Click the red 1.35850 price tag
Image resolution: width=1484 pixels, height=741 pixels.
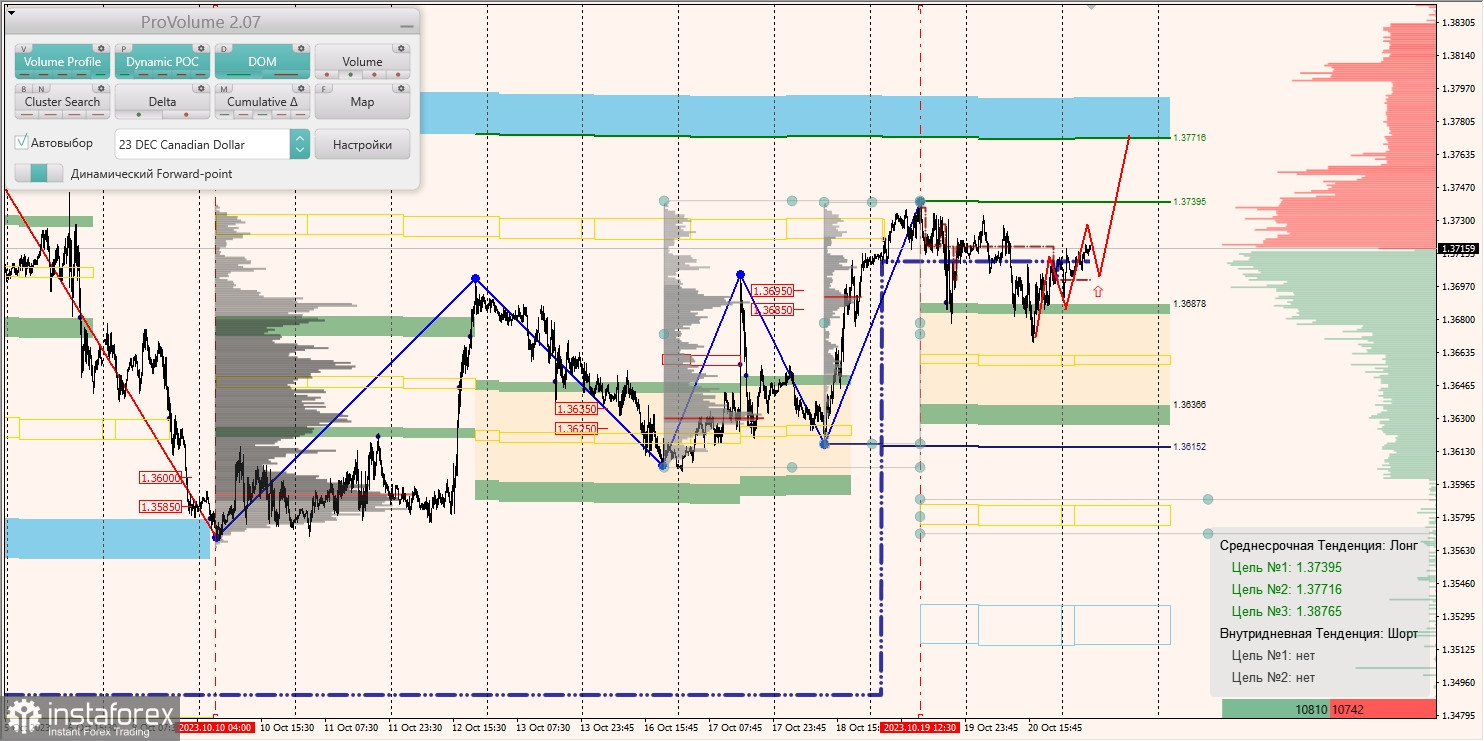pyautogui.click(x=160, y=507)
